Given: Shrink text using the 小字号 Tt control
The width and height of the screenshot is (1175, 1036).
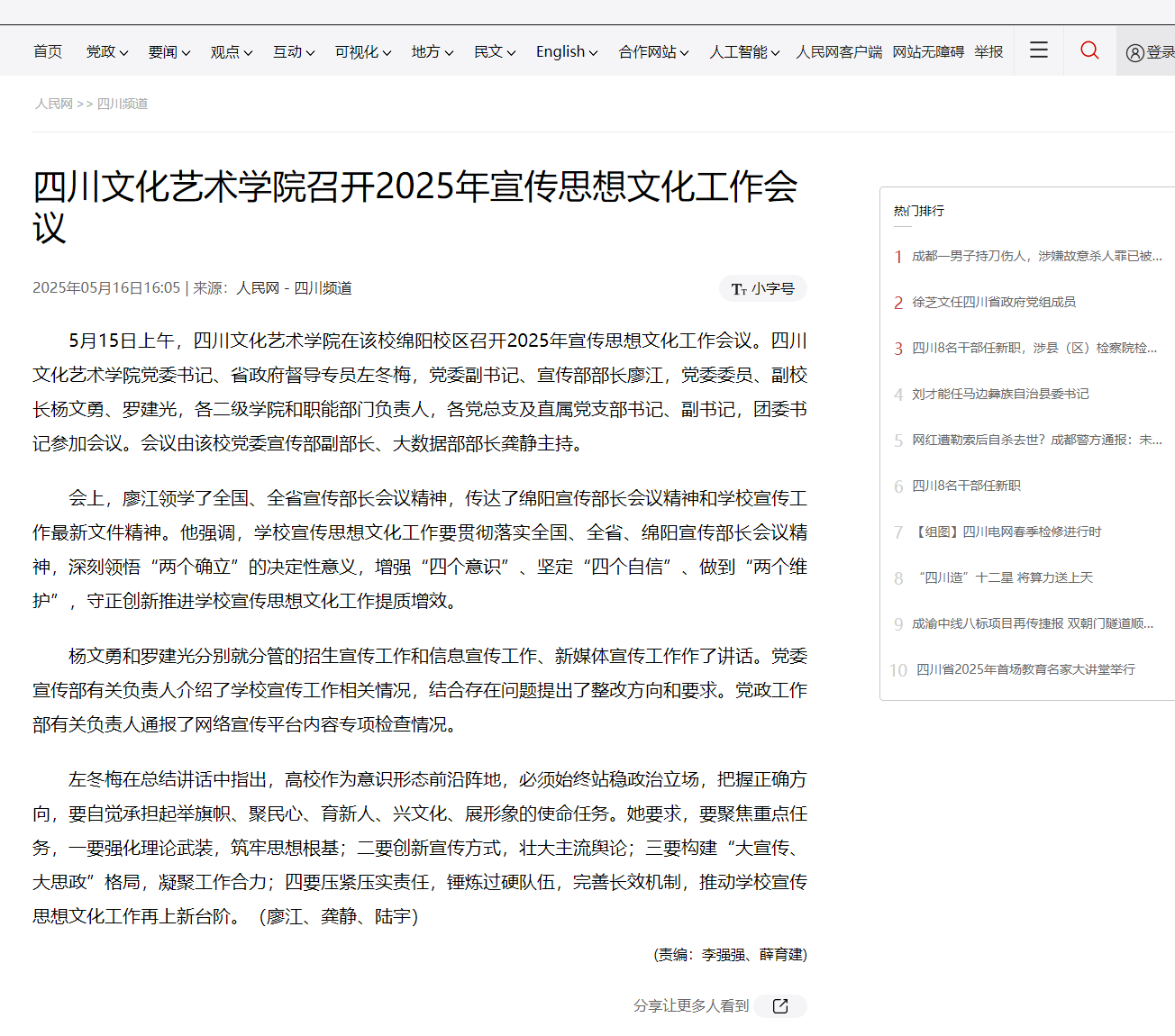Looking at the screenshot, I should [762, 288].
